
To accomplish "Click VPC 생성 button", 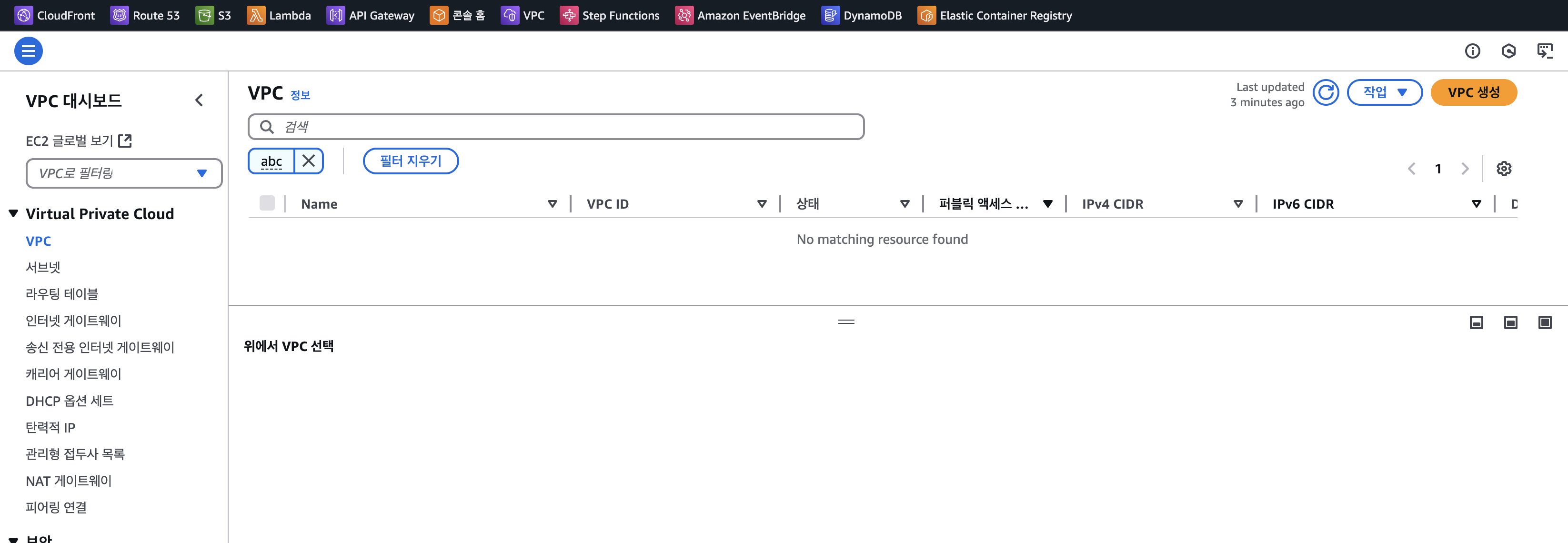I will tap(1474, 92).
